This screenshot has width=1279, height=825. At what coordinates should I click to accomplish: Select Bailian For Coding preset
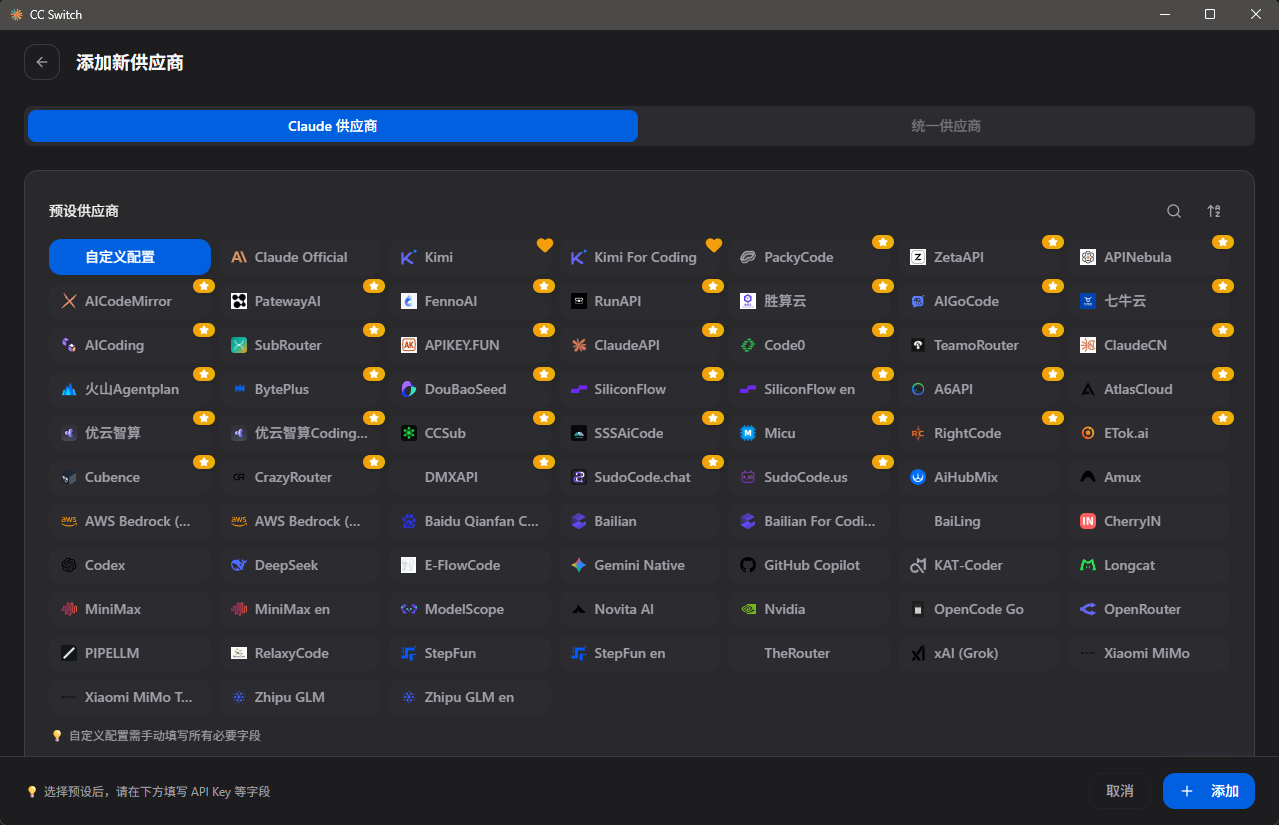click(x=810, y=521)
